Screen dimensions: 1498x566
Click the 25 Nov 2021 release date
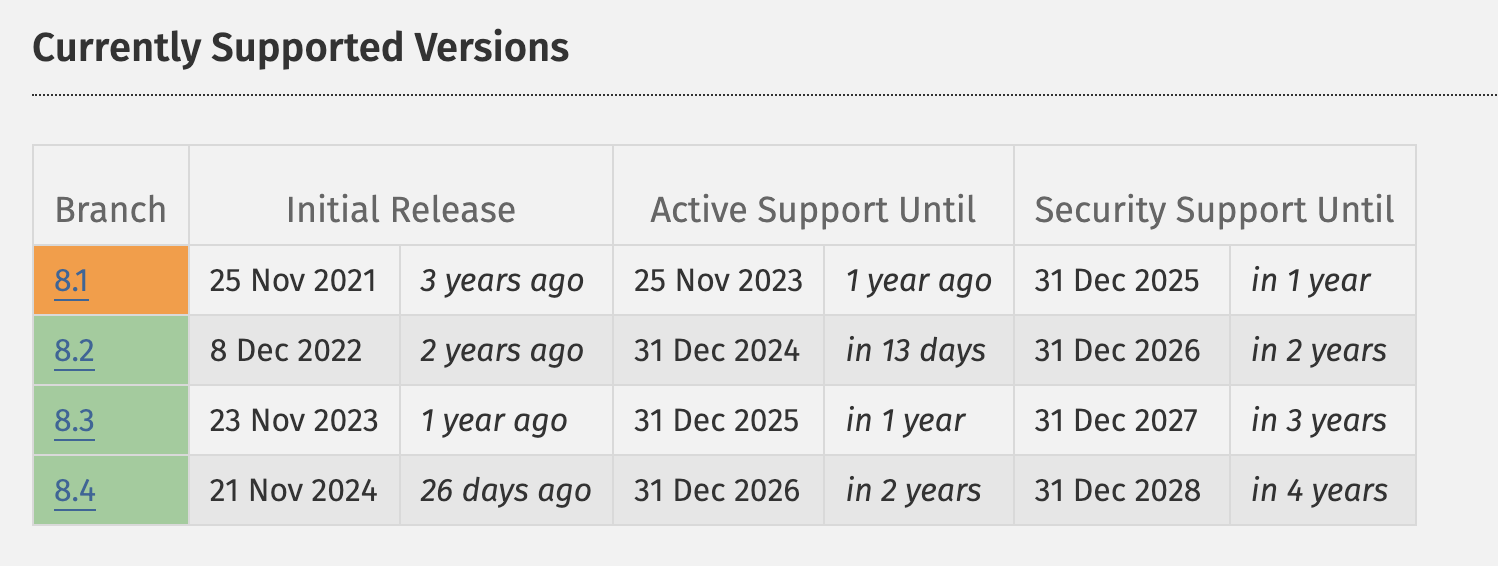tap(293, 281)
